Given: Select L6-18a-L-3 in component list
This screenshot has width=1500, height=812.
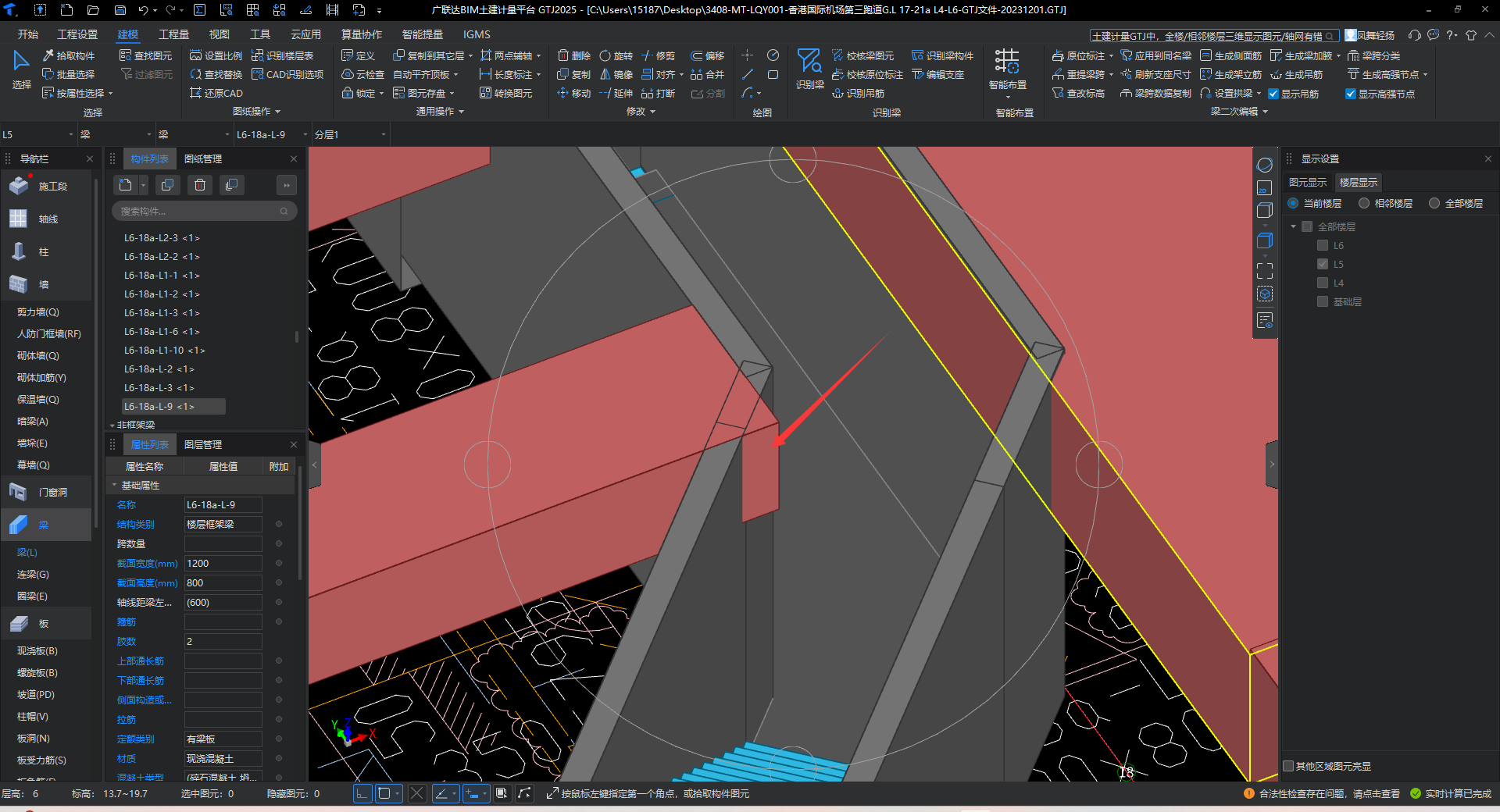Looking at the screenshot, I should (x=159, y=387).
